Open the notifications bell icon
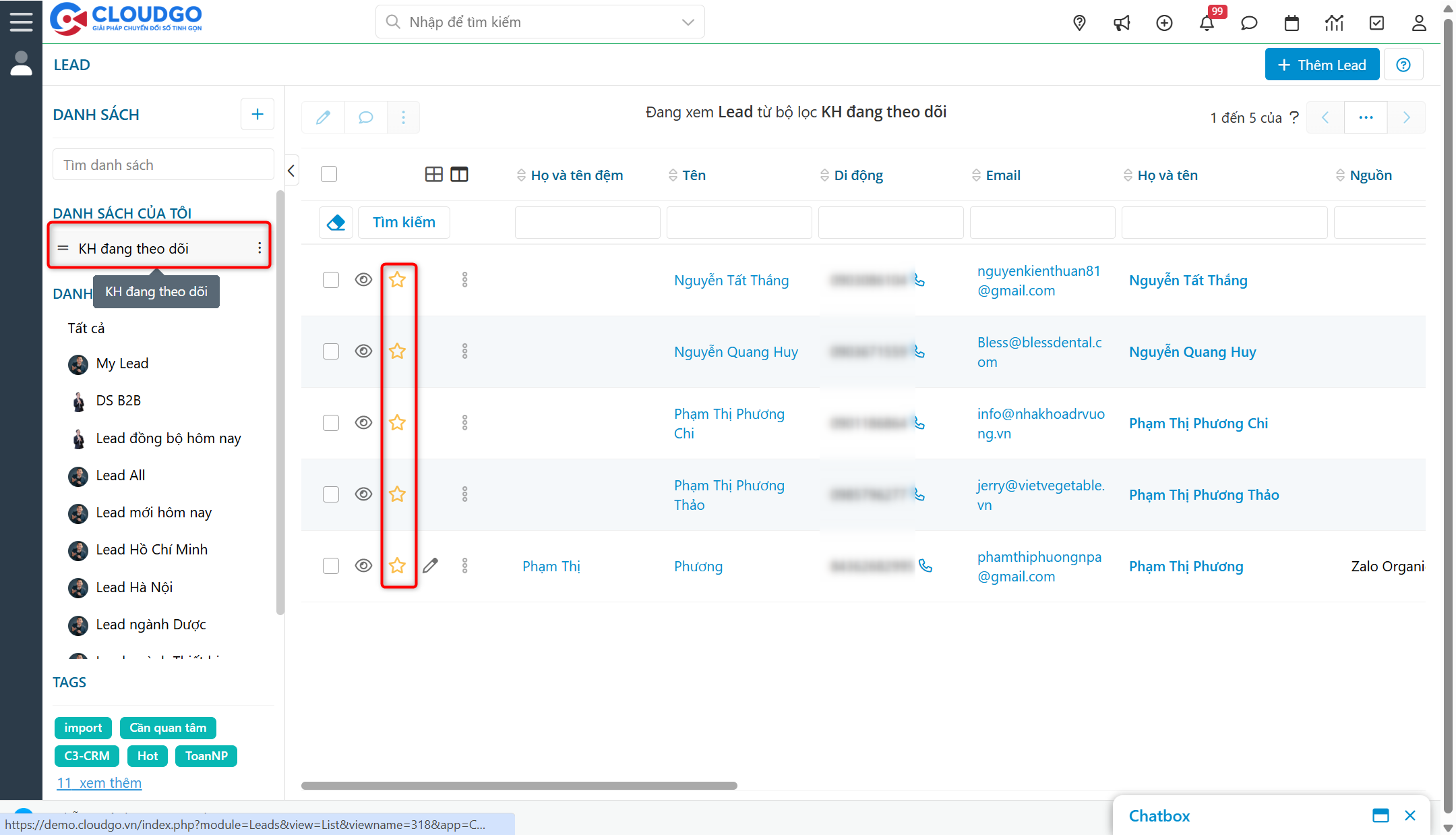Image resolution: width=1456 pixels, height=835 pixels. pos(1207,23)
